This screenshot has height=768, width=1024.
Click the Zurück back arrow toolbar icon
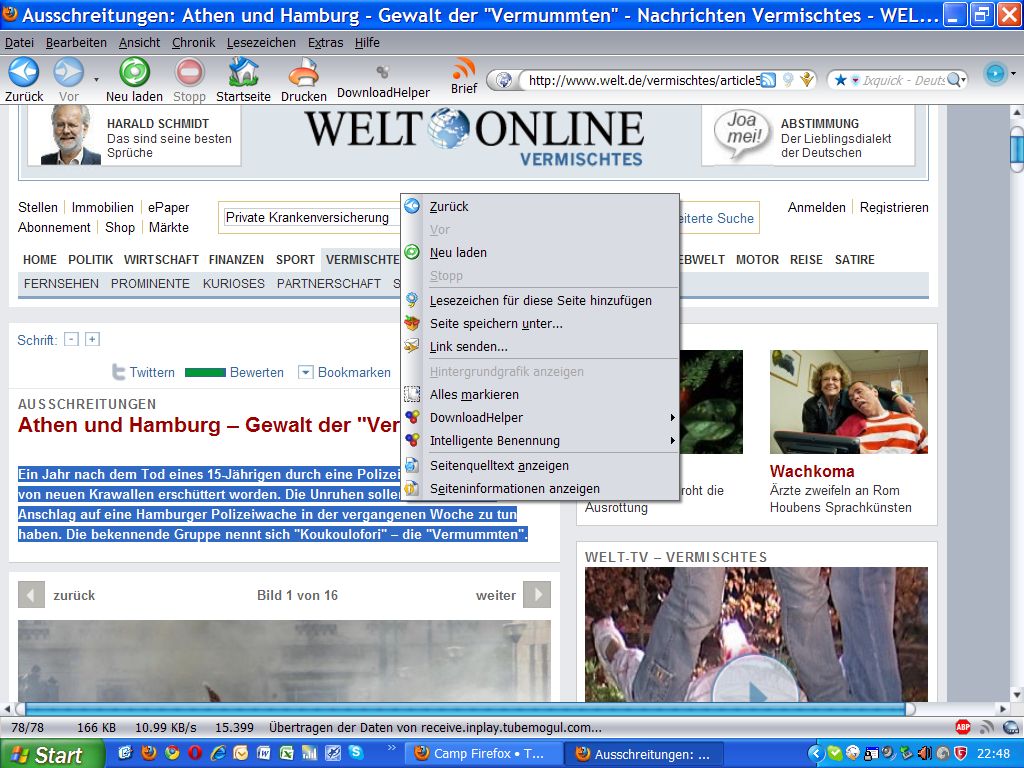tap(23, 73)
